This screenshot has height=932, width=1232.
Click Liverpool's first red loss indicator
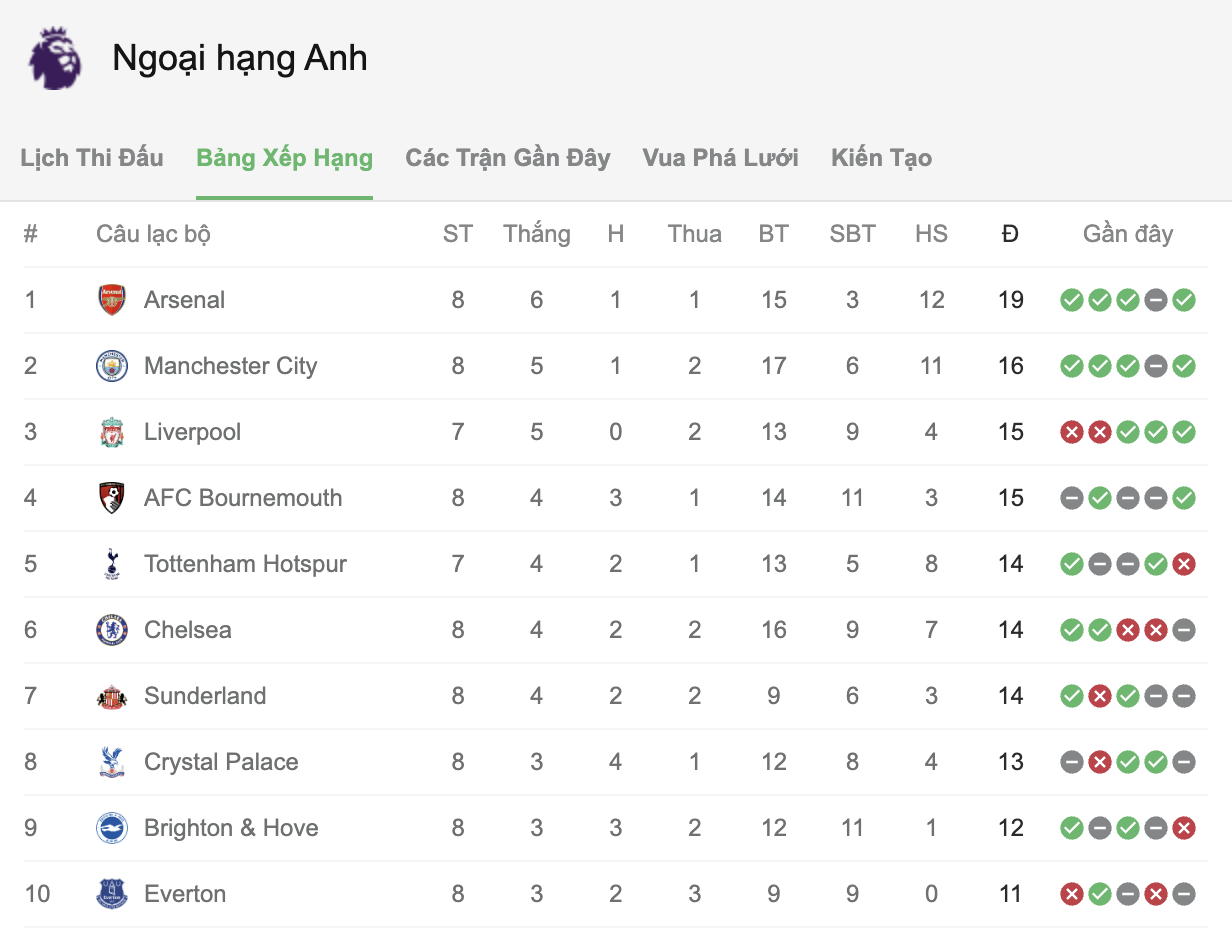[x=1072, y=432]
